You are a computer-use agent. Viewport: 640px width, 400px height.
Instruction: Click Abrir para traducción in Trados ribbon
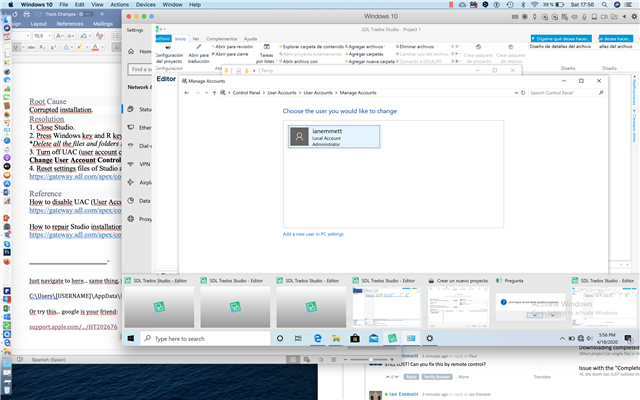pos(198,54)
